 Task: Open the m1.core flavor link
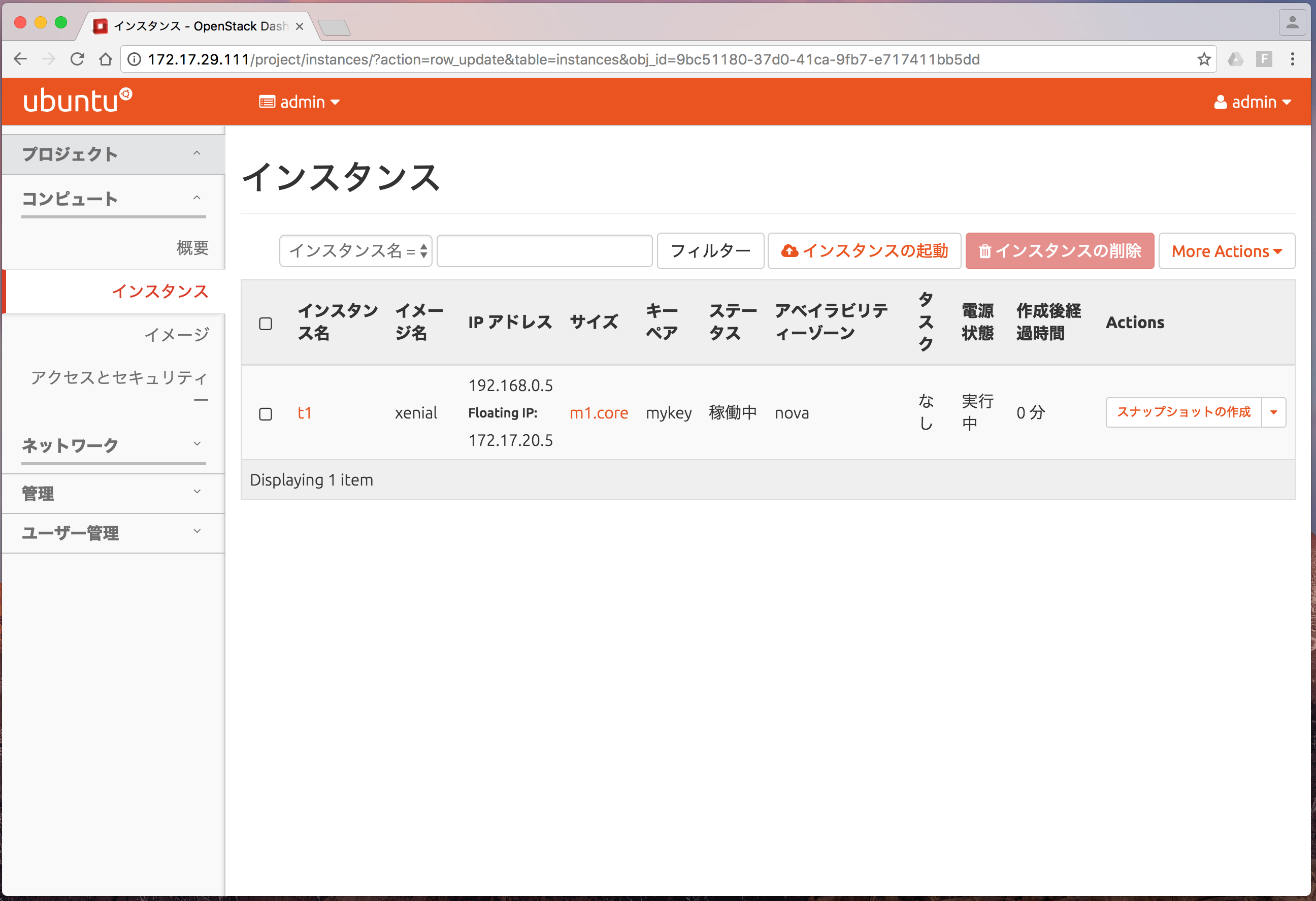(x=599, y=413)
